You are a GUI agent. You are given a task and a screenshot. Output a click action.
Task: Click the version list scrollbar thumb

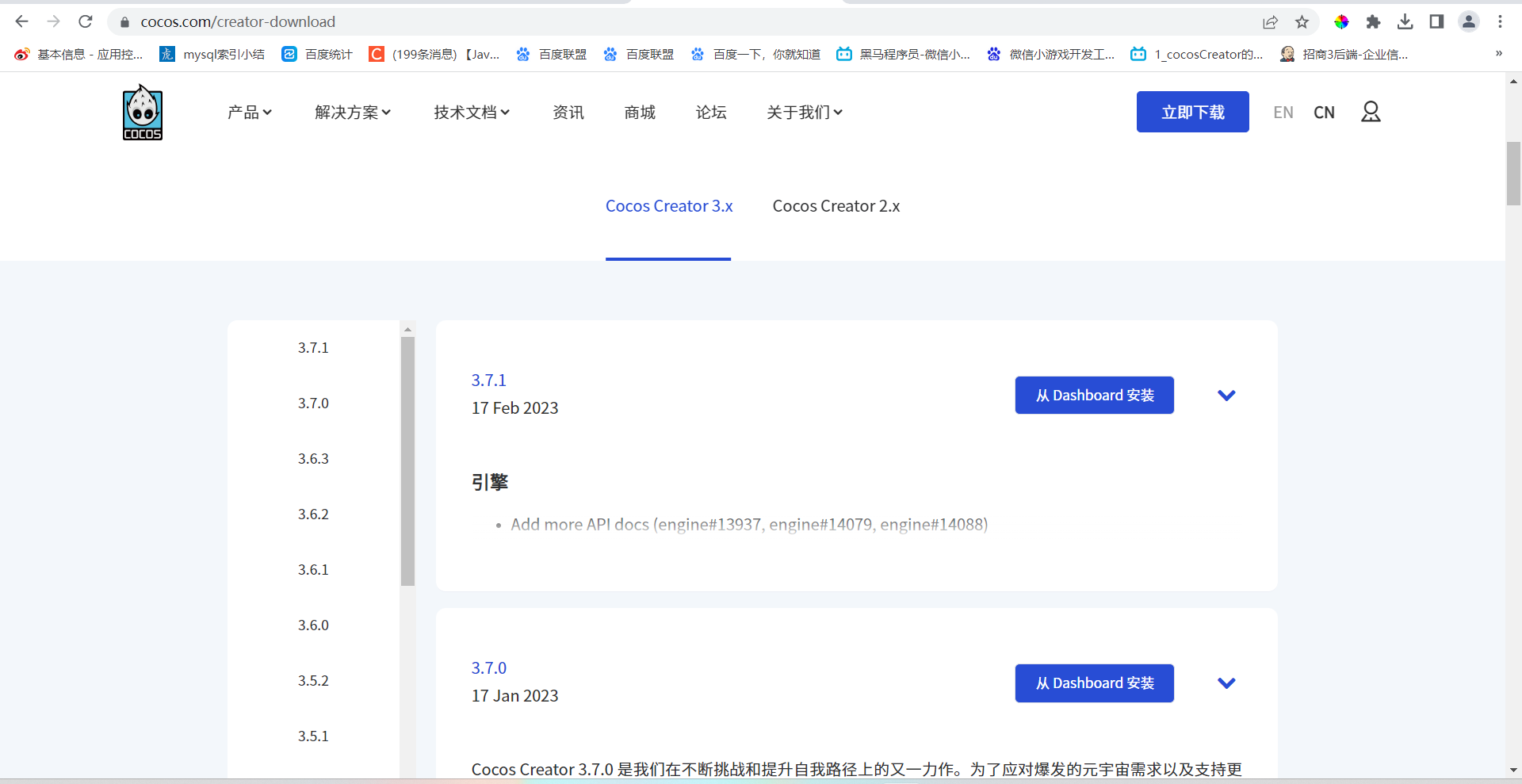point(407,461)
